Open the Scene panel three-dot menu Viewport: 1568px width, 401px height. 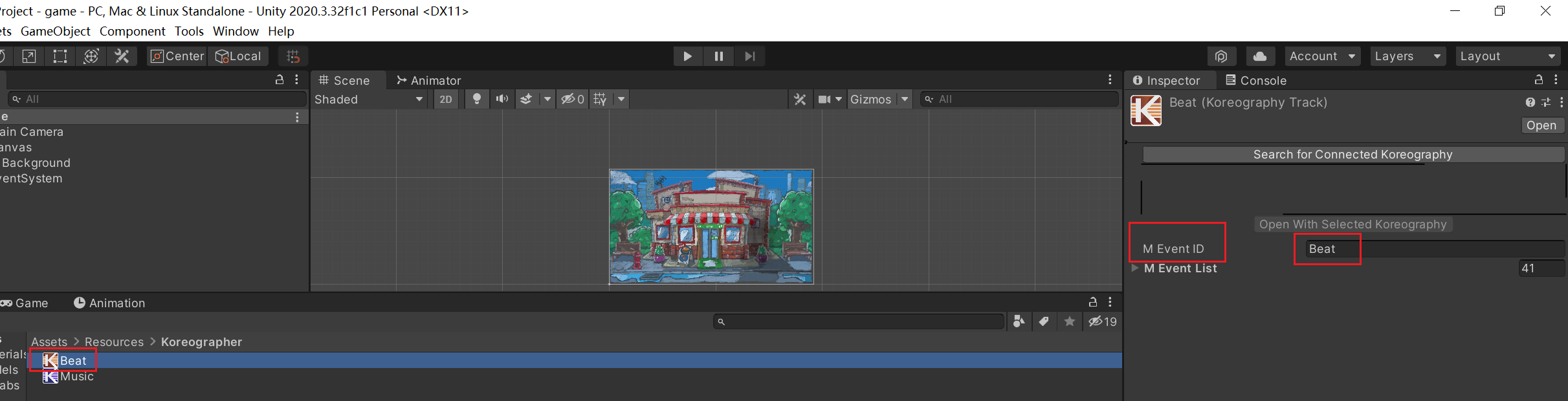[1110, 80]
